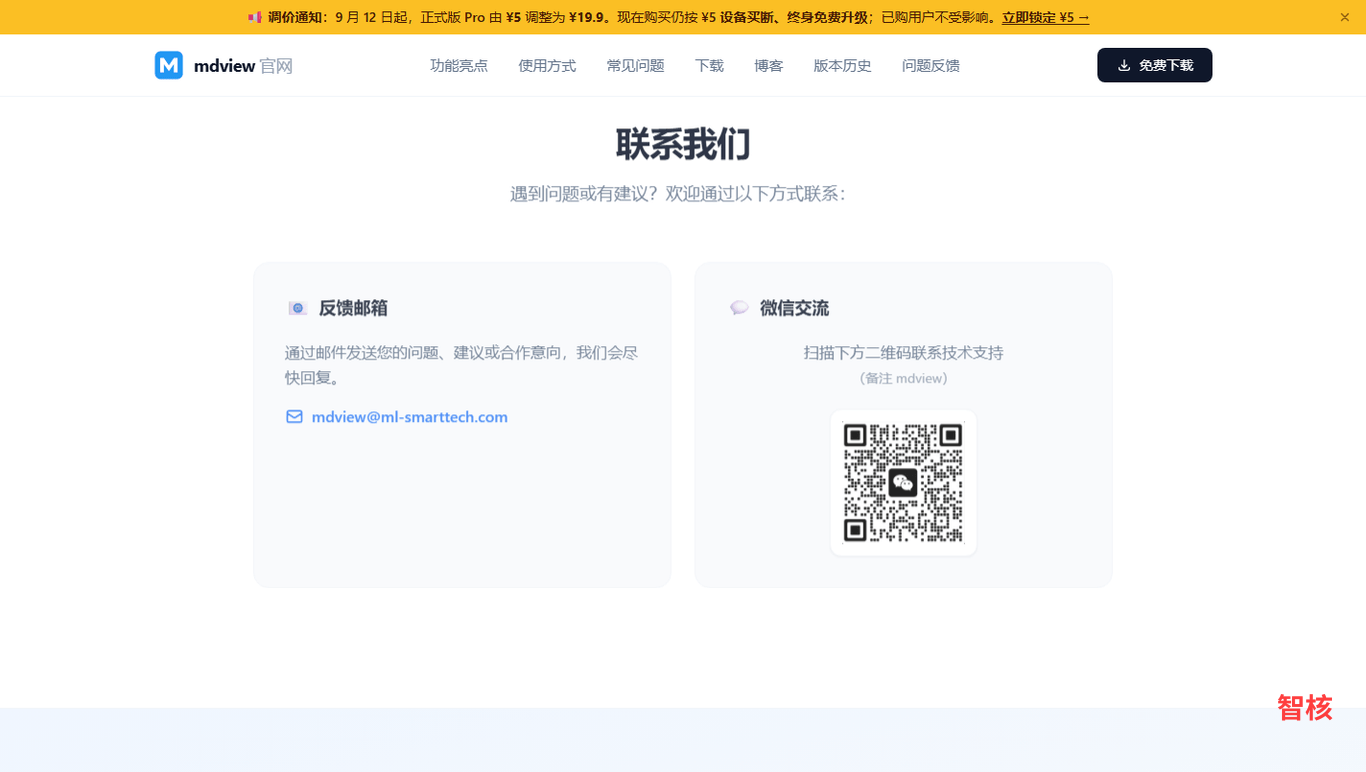View 版本历史 from the navigation
The image size is (1366, 772).
[x=843, y=66]
